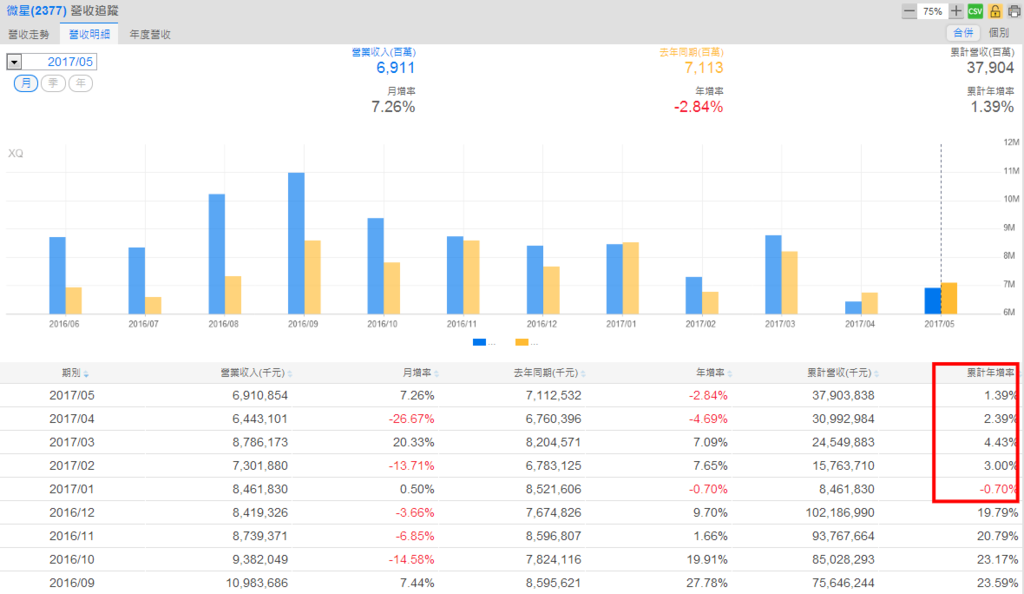Click the 2016/09 chart axis label
The height and width of the screenshot is (594, 1024).
(x=303, y=324)
